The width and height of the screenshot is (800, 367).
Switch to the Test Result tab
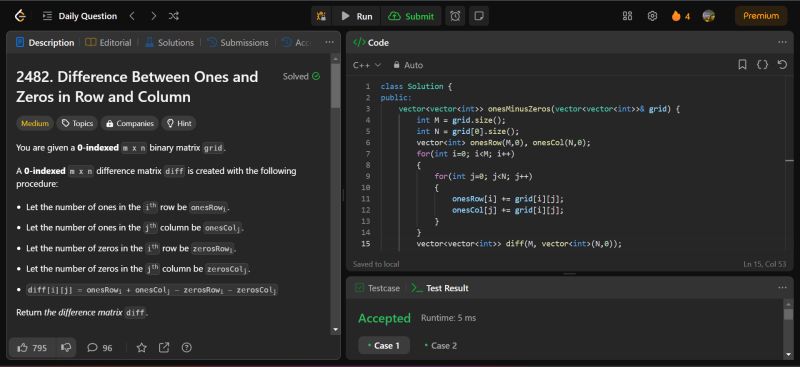(440, 288)
